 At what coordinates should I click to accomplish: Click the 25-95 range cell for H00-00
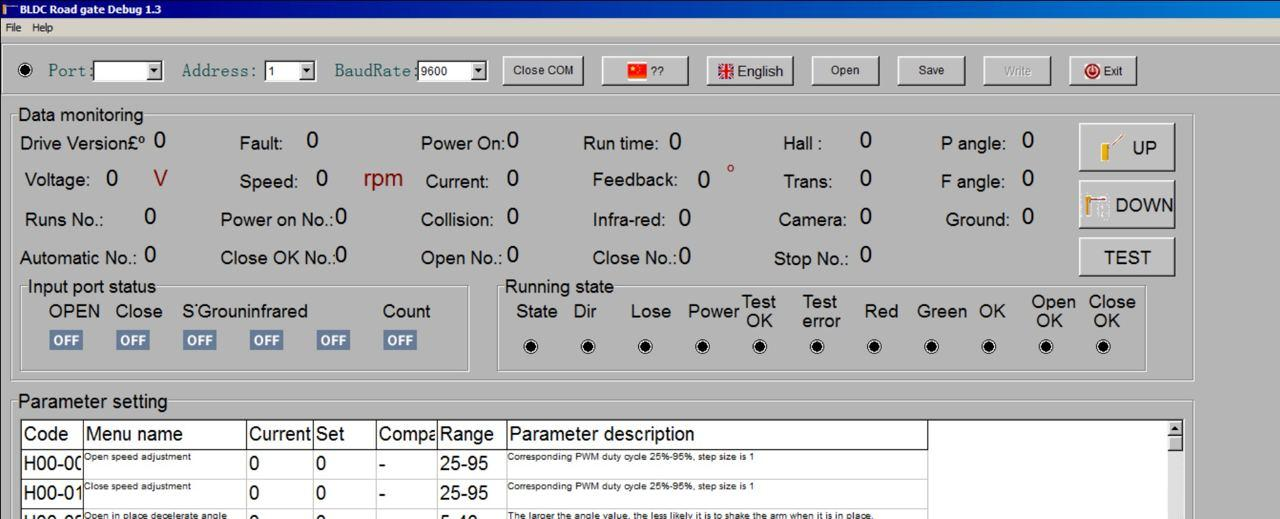(x=471, y=464)
